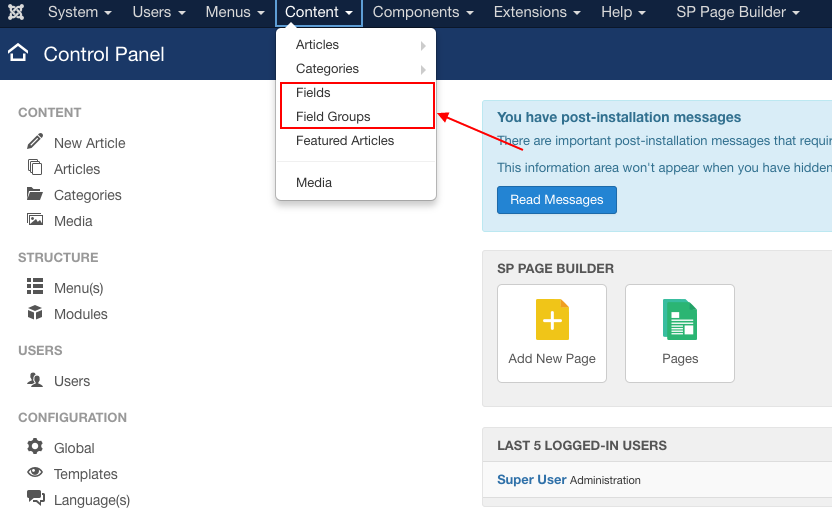The width and height of the screenshot is (832, 525).
Task: Click the Categories folder icon in sidebar
Action: 35,194
